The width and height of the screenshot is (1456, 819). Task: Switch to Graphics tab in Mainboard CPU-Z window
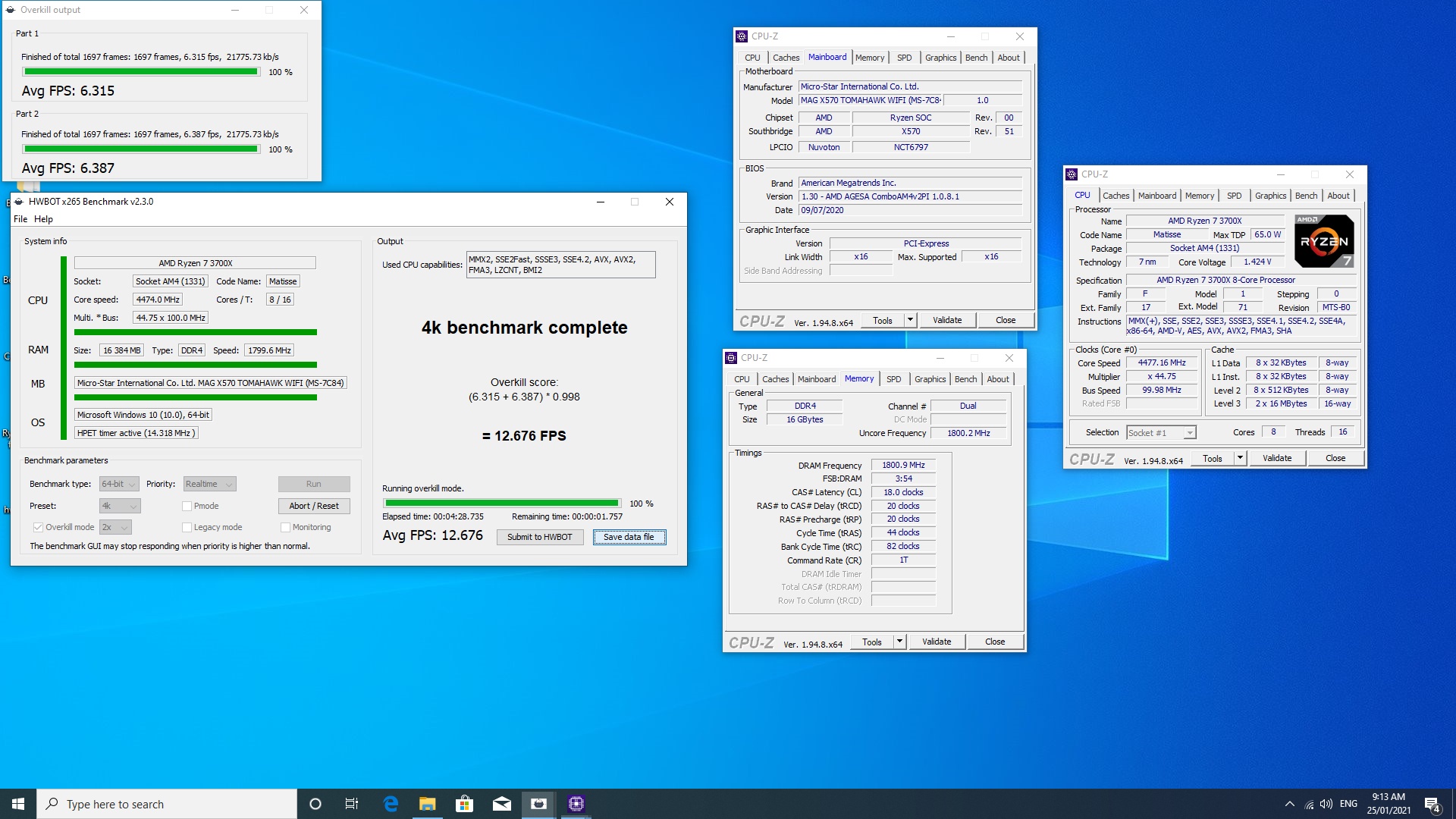[940, 58]
